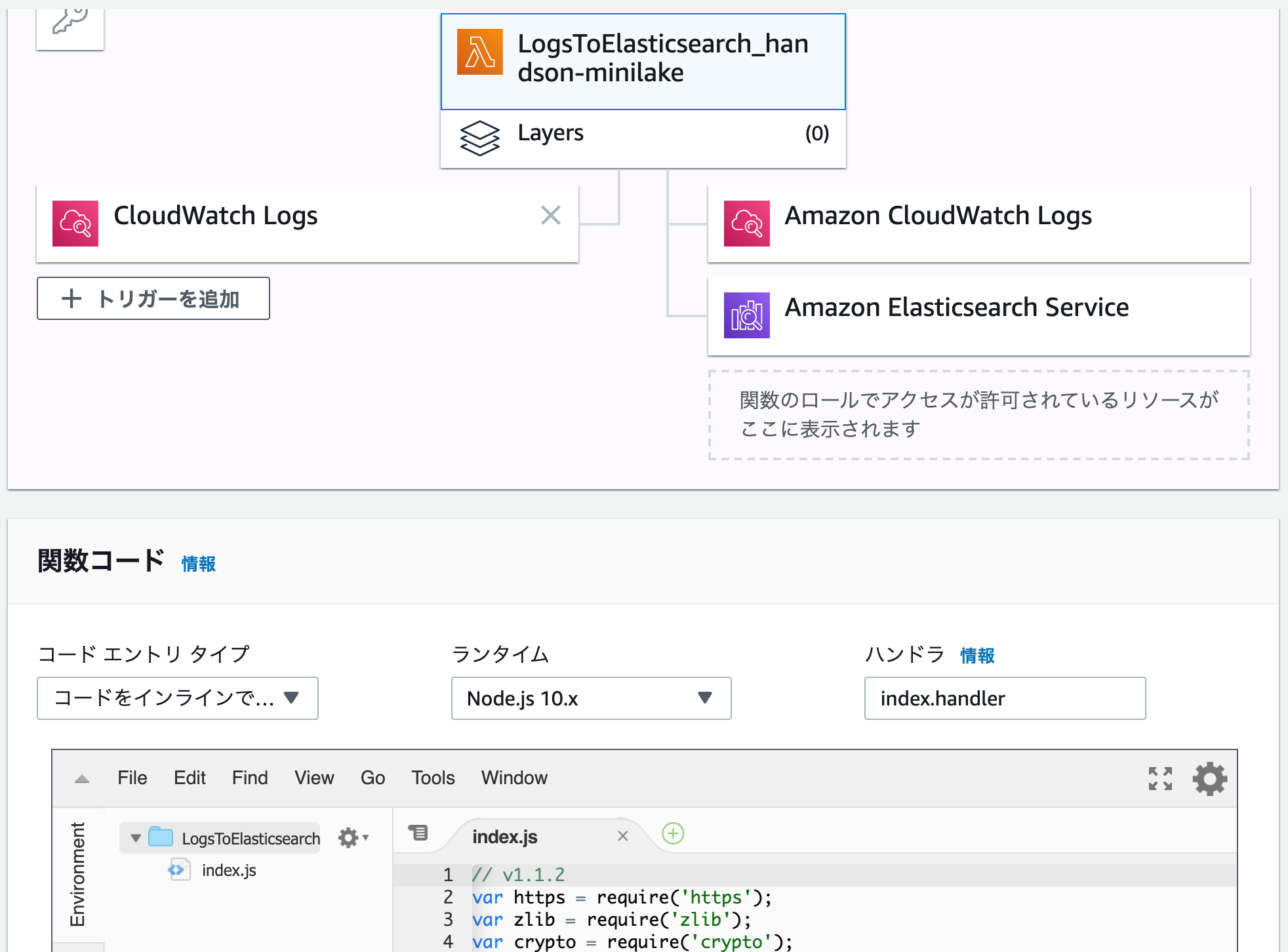Click the Amazon Elasticsearch Service icon

tap(747, 315)
